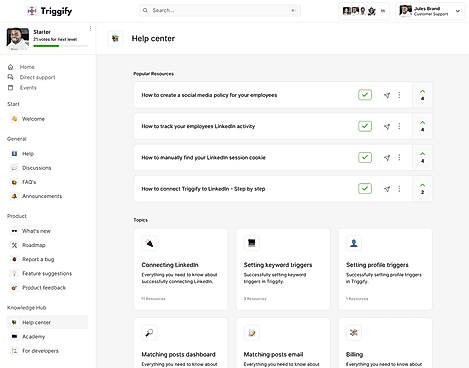Click the Billing card icon
This screenshot has height=368, width=469.
click(354, 333)
